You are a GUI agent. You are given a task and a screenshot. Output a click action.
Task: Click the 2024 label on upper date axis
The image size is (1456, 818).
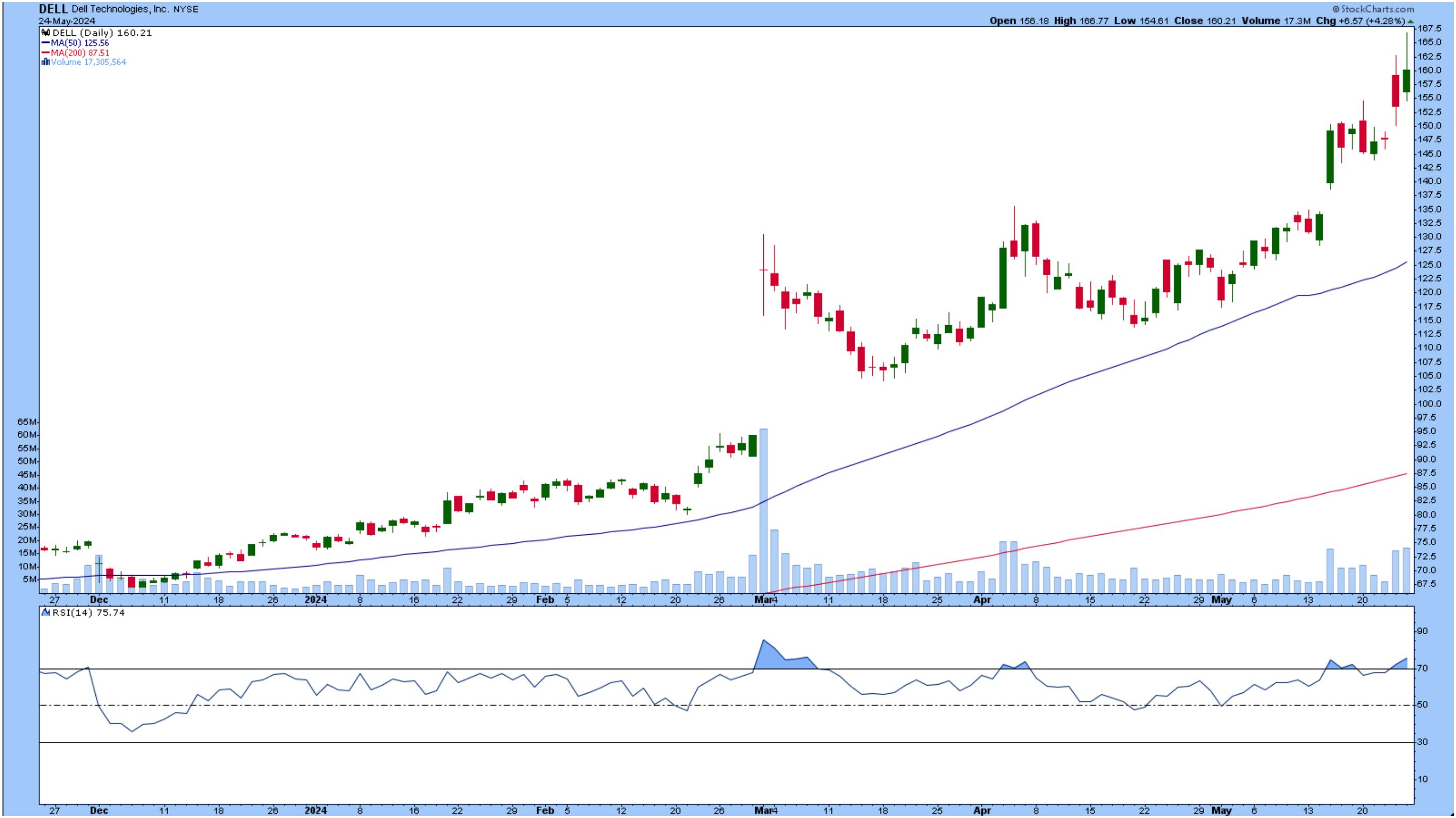click(x=316, y=599)
